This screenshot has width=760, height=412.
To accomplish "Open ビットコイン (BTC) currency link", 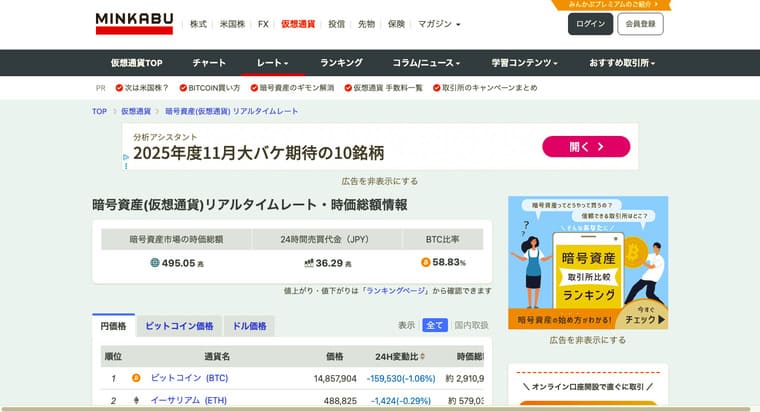I will click(x=189, y=378).
